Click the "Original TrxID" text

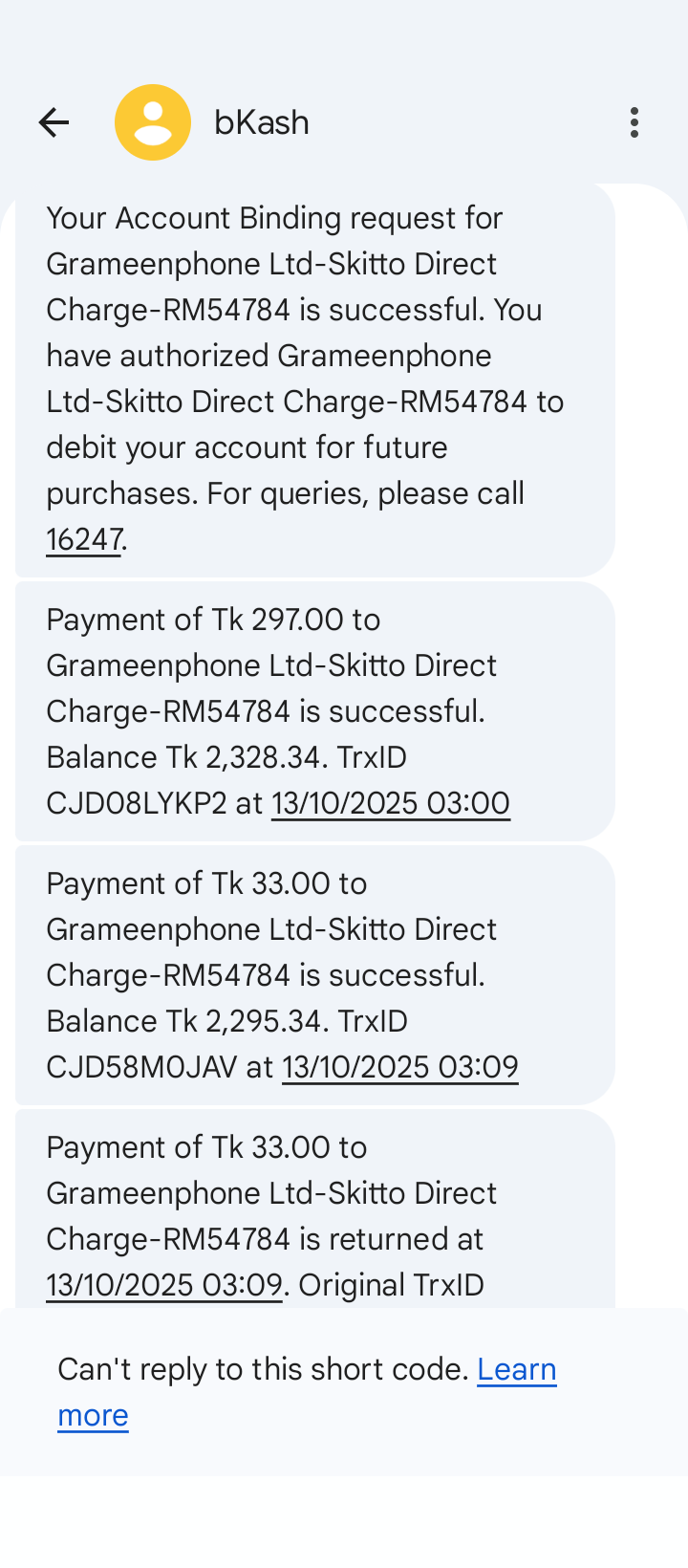392,1285
